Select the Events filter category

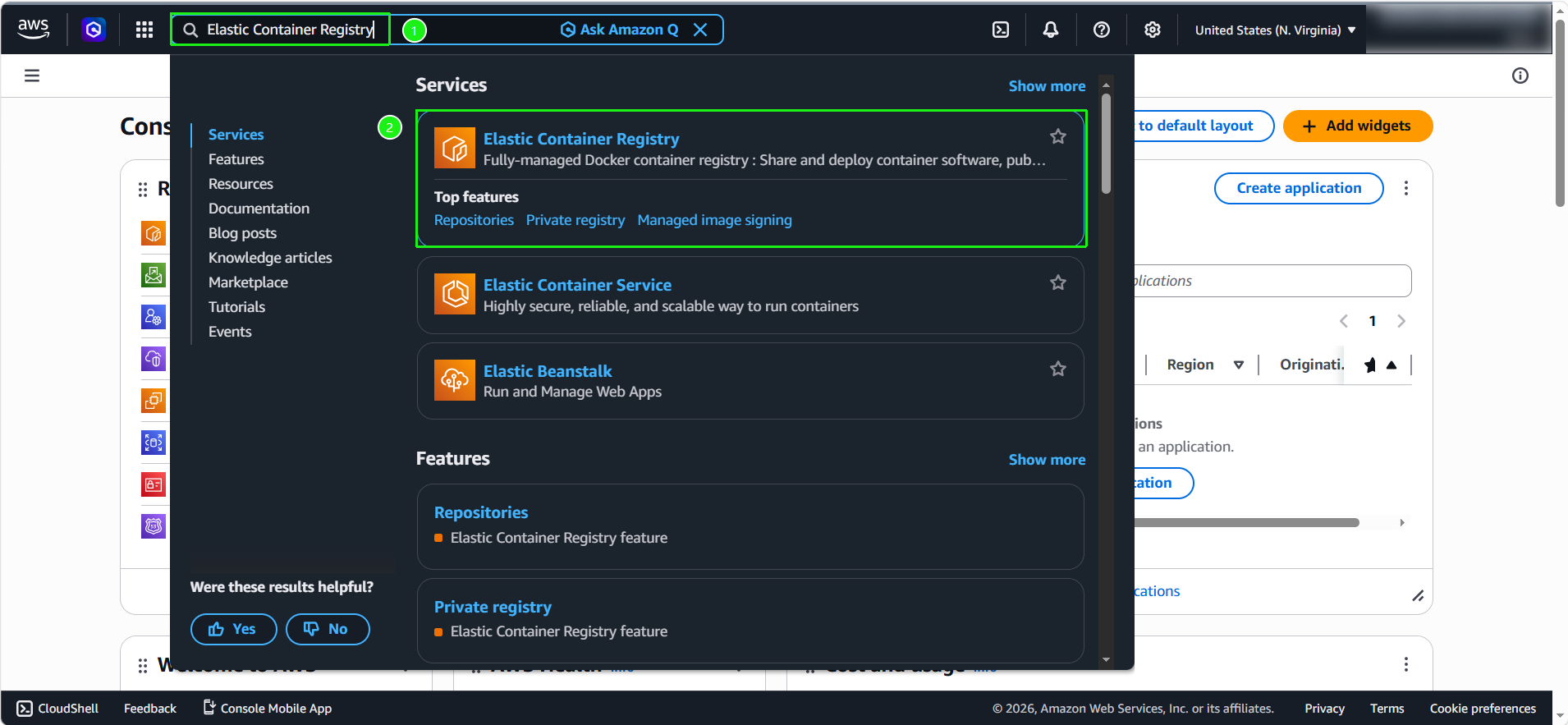click(230, 332)
